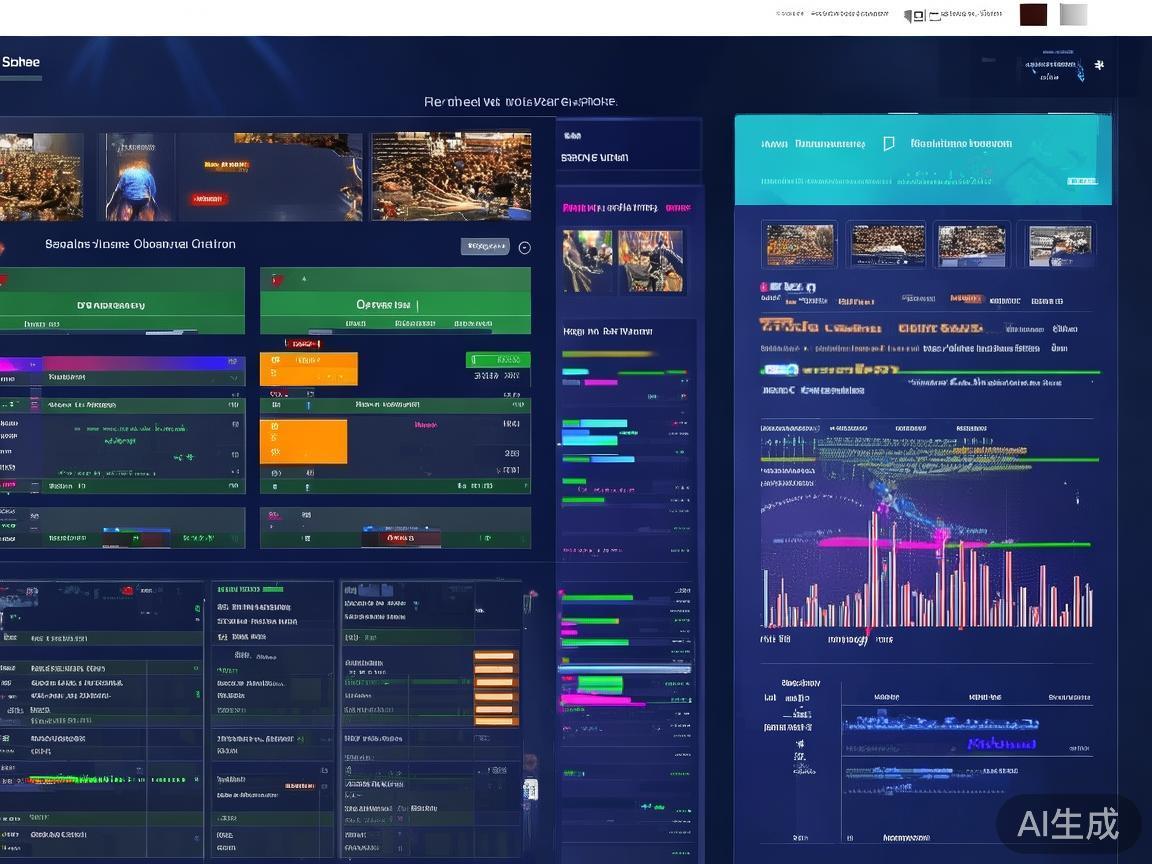1152x864 pixels.
Task: Click the circled arrow icon beside the gray button
Action: [524, 247]
